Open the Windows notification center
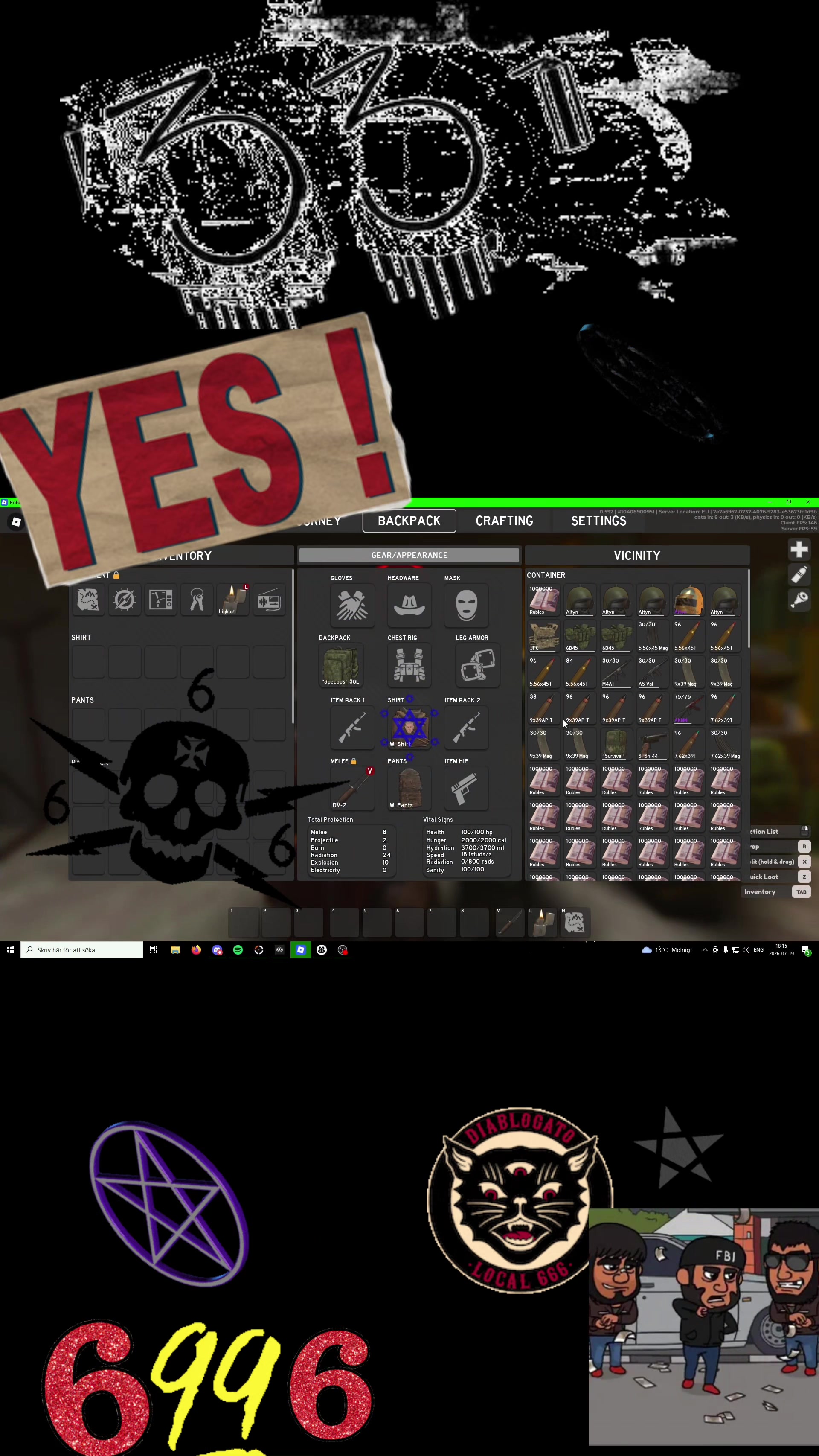This screenshot has width=819, height=1456. 806,950
